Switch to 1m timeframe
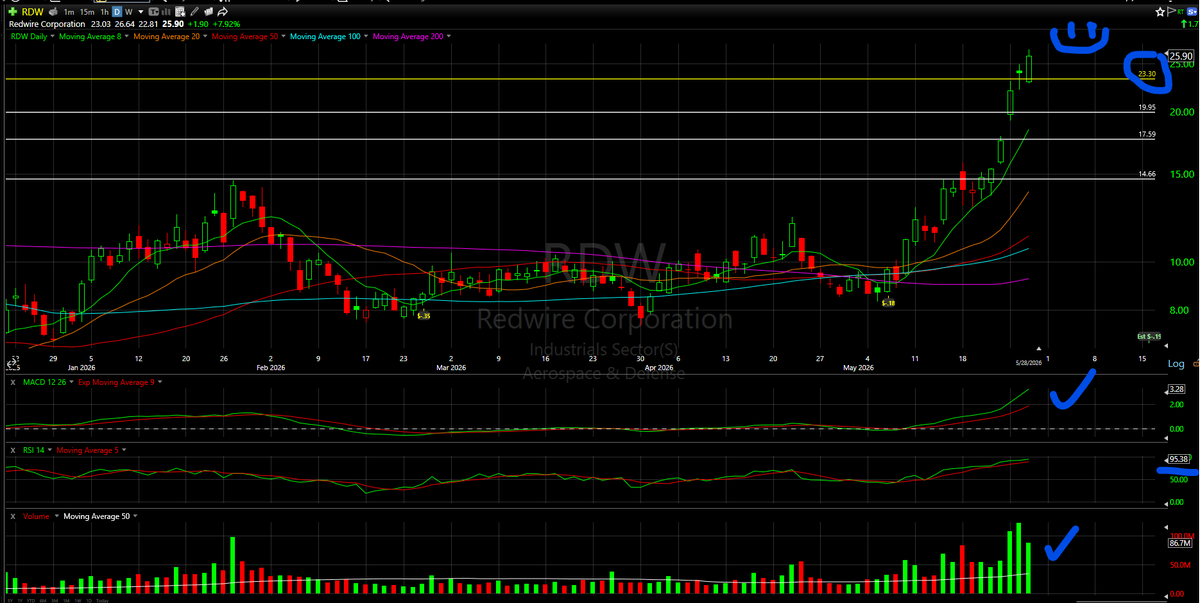The height and width of the screenshot is (603, 1200). [x=69, y=12]
